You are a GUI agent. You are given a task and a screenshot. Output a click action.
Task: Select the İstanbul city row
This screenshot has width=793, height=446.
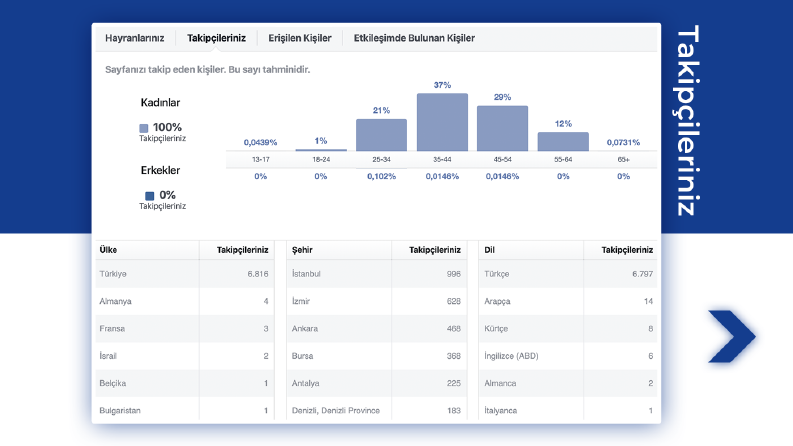tap(377, 274)
